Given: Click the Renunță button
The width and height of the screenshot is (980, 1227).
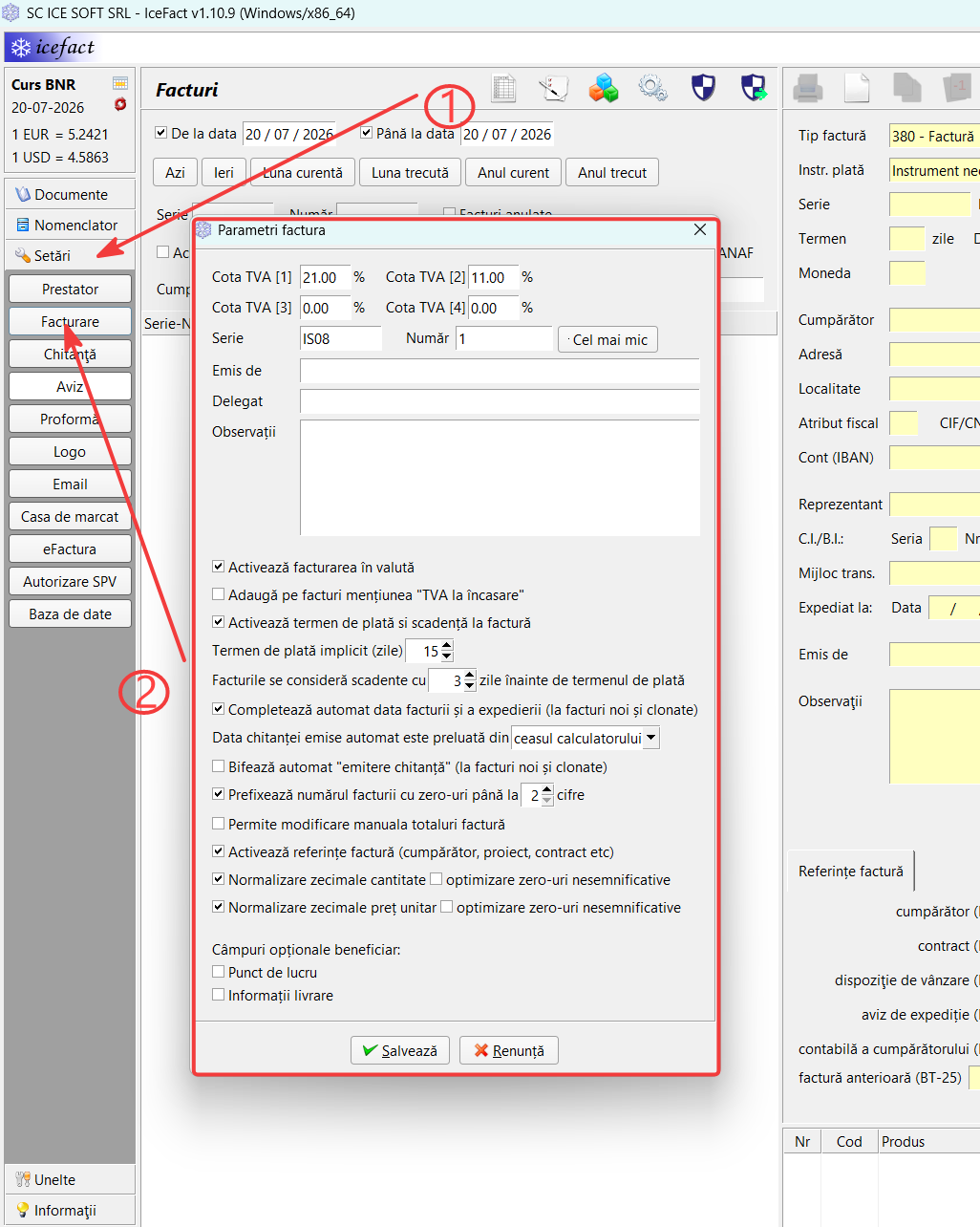Looking at the screenshot, I should click(509, 1050).
